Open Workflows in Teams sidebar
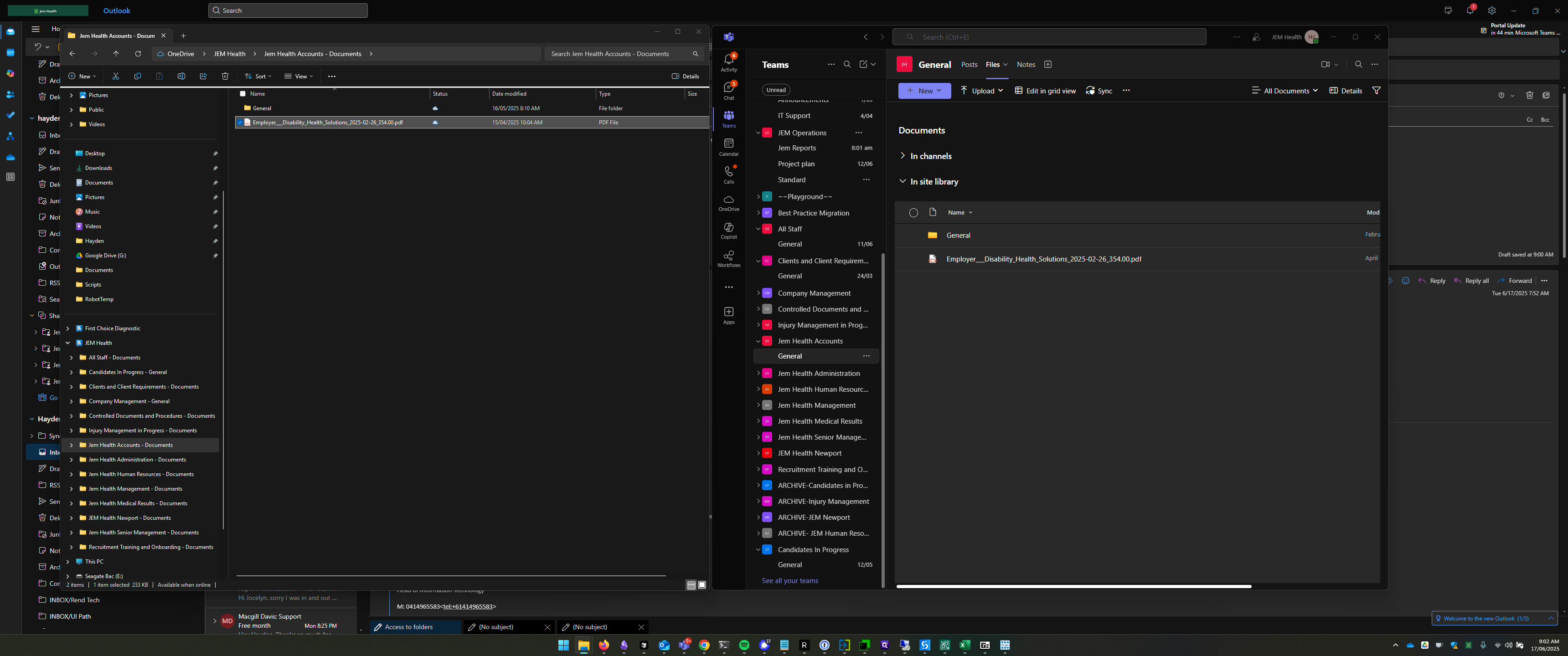1568x656 pixels. [728, 259]
